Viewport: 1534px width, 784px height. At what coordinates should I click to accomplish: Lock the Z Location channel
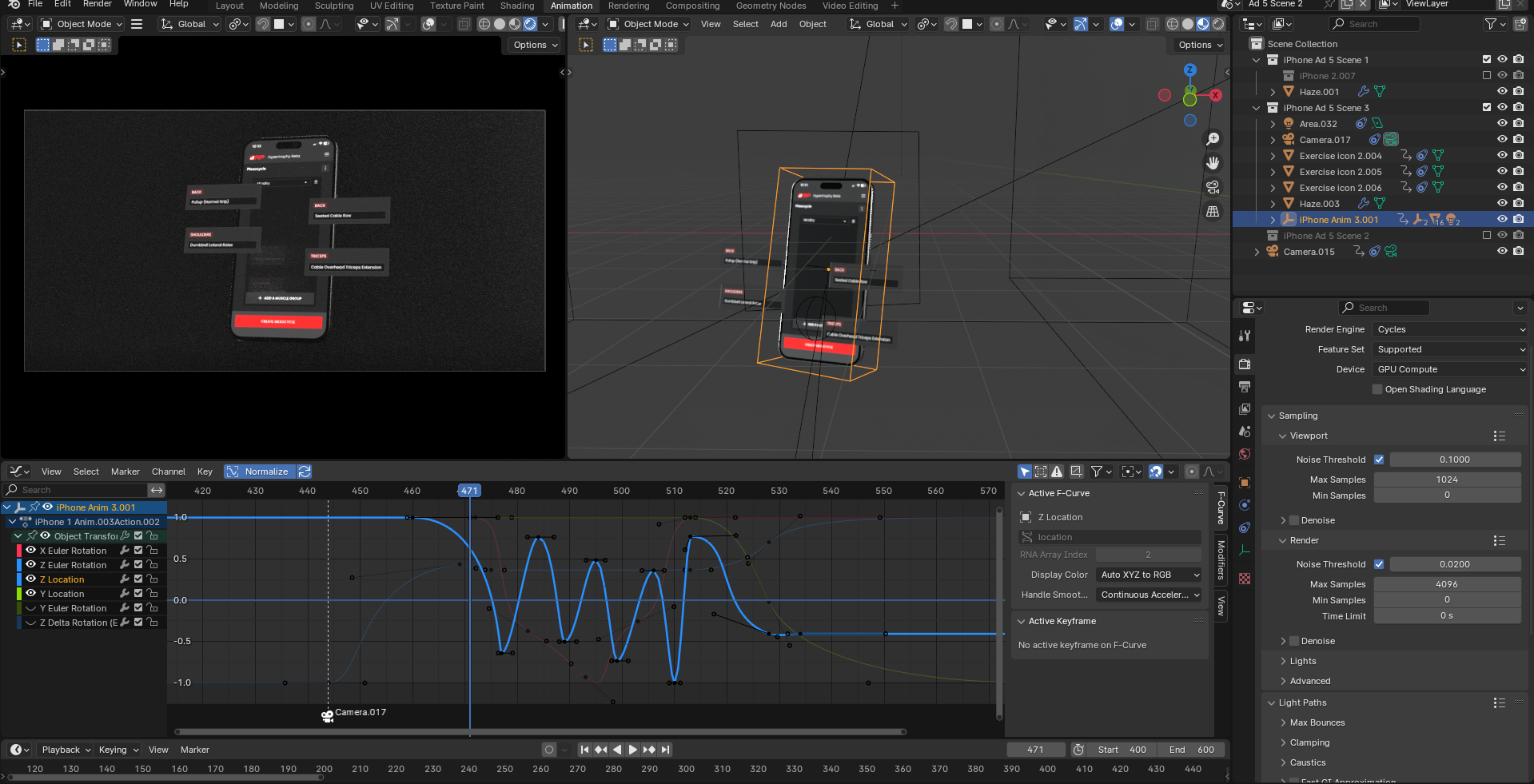point(152,579)
